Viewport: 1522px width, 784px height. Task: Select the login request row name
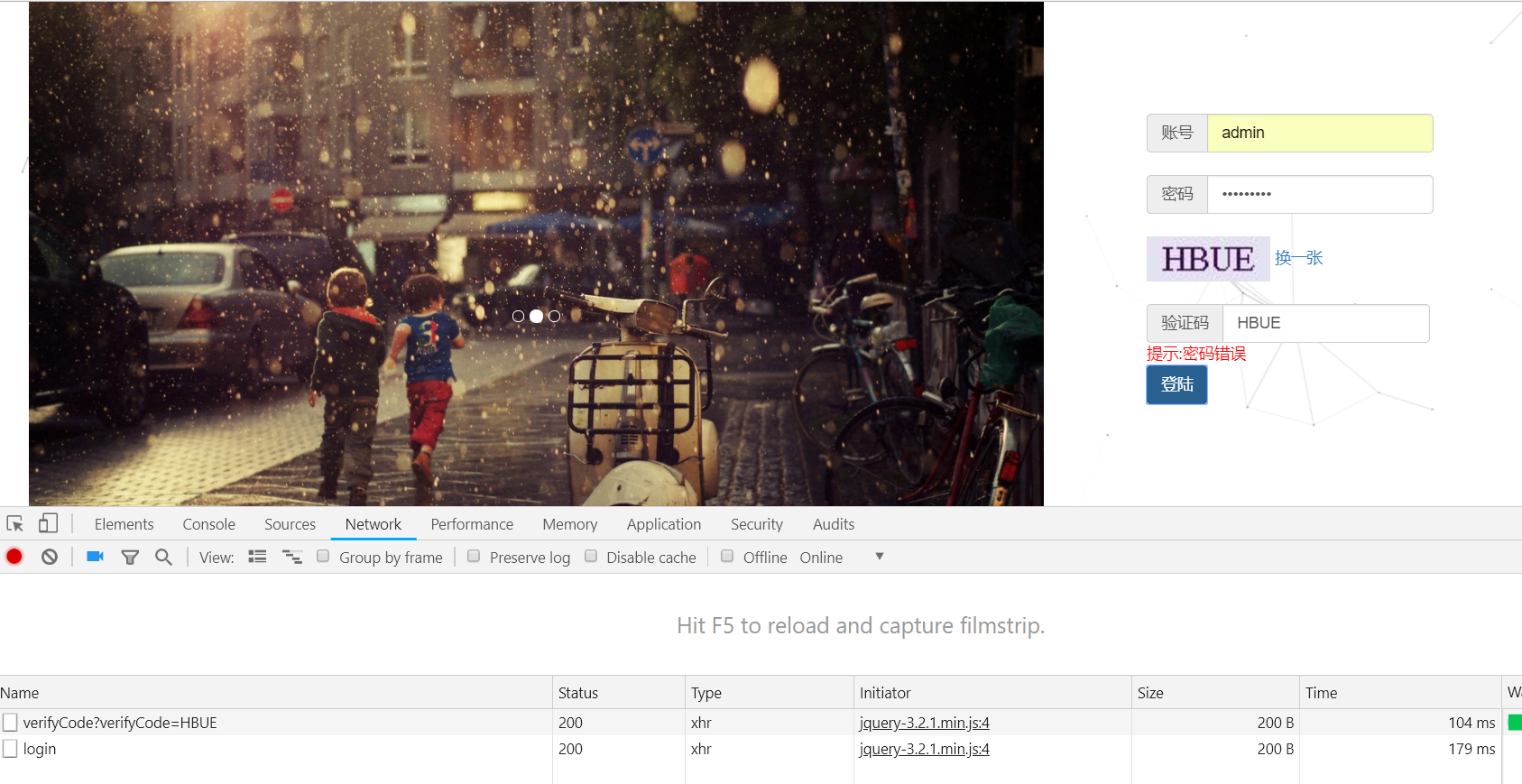click(40, 749)
